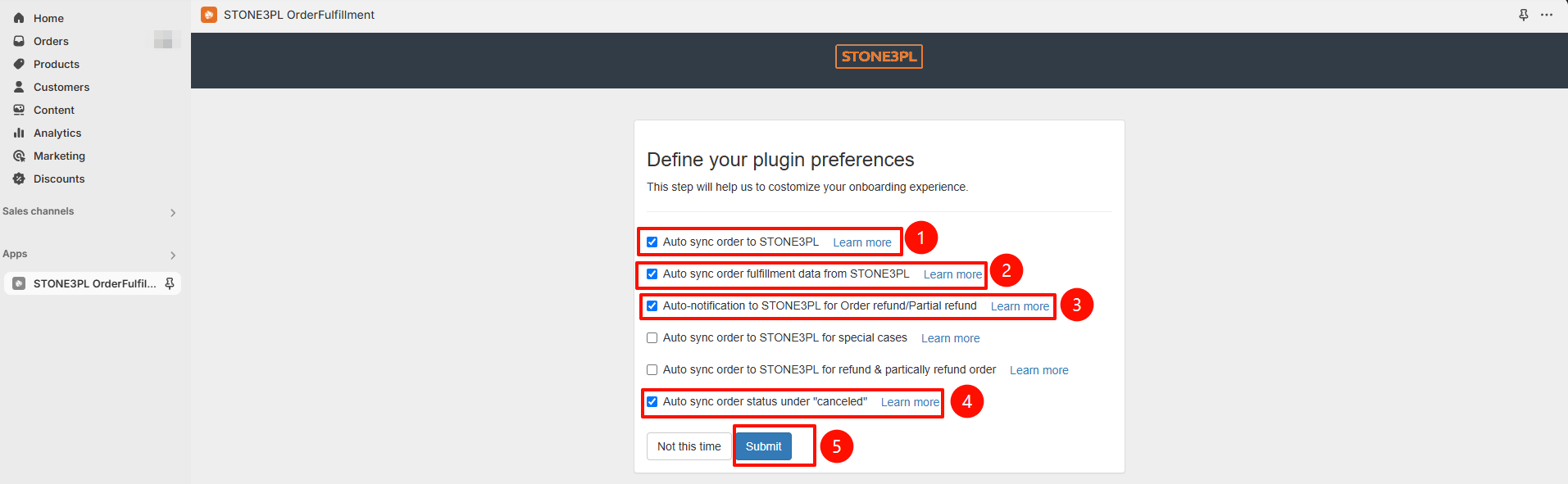The height and width of the screenshot is (484, 1568).
Task: Uncheck Auto sync order to STONE3PL
Action: tap(652, 242)
